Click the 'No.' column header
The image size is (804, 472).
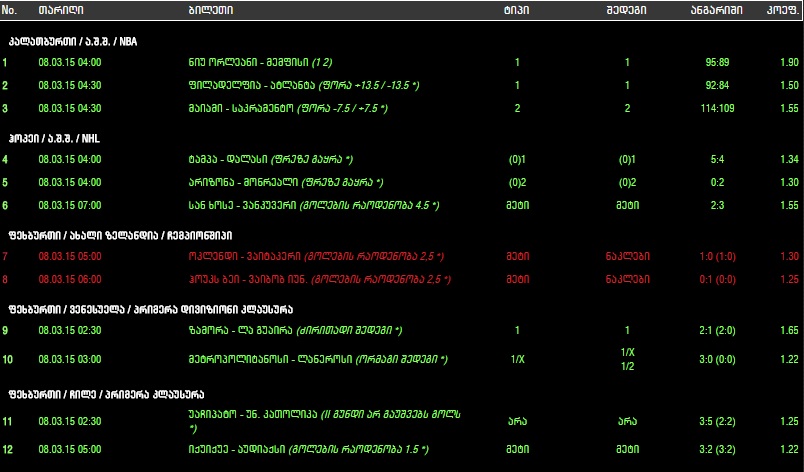[x=9, y=10]
